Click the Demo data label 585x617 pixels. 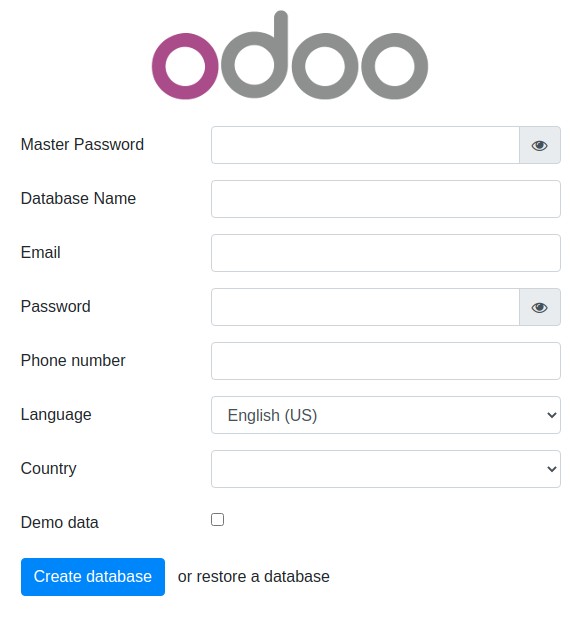click(60, 523)
